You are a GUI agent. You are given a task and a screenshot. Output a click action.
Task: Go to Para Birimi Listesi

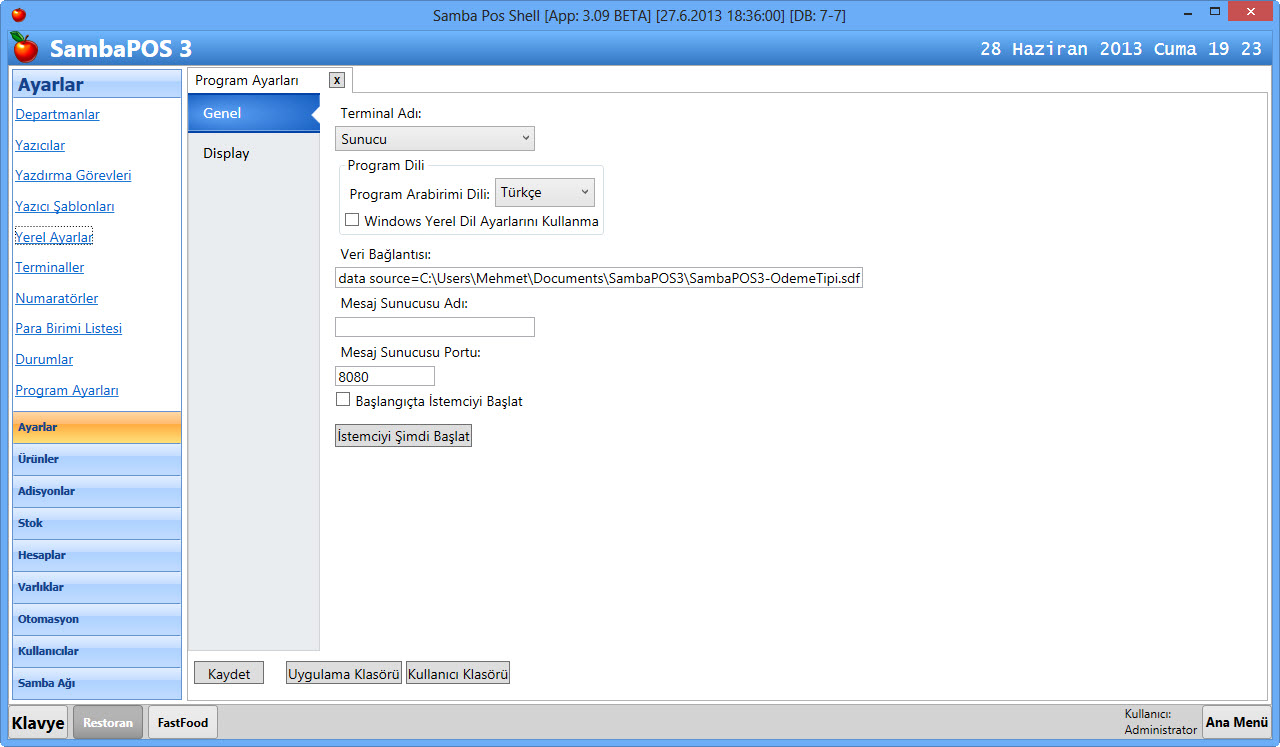pyautogui.click(x=69, y=328)
